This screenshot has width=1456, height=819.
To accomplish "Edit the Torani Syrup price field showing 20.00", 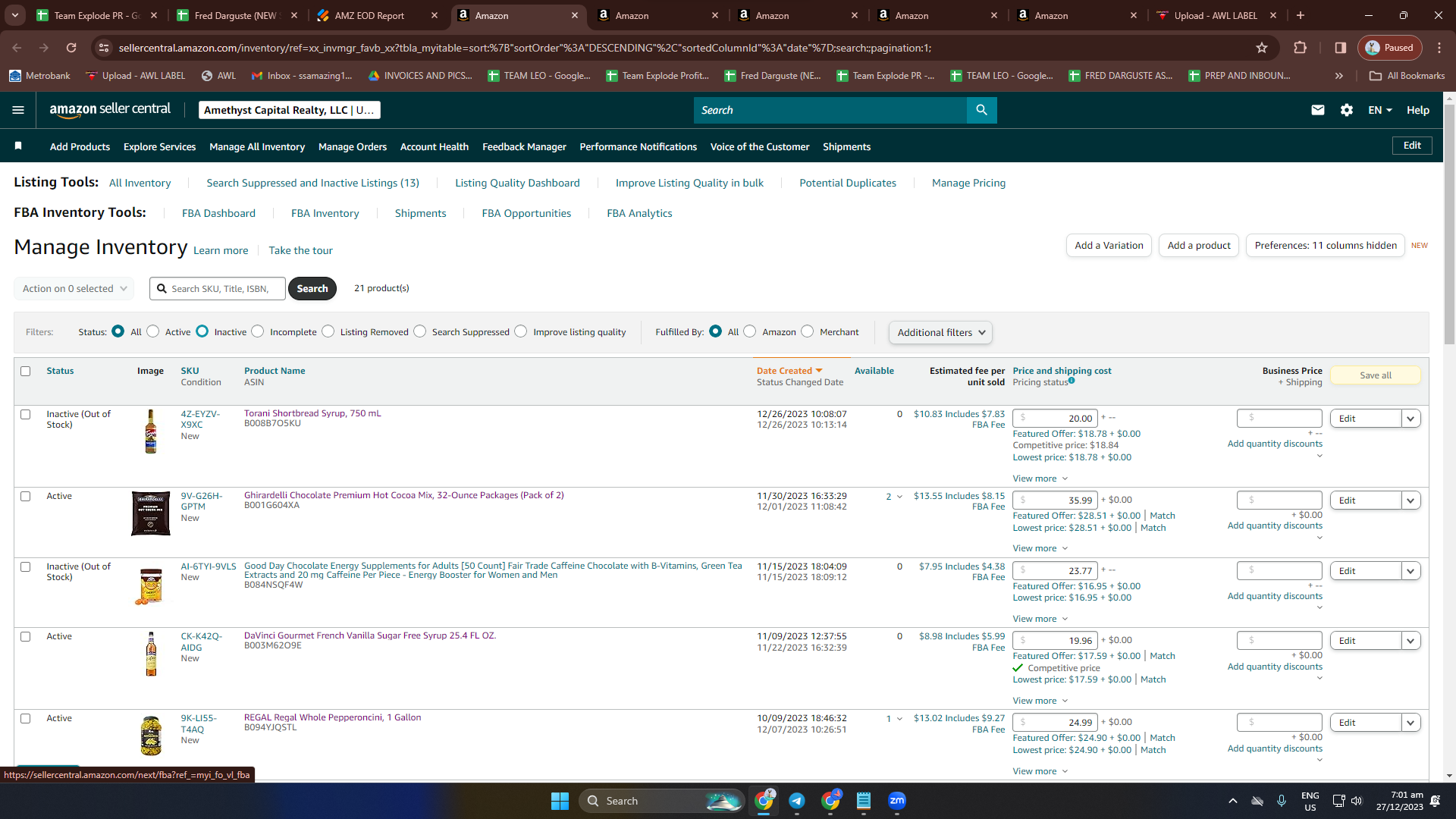I will [1055, 419].
